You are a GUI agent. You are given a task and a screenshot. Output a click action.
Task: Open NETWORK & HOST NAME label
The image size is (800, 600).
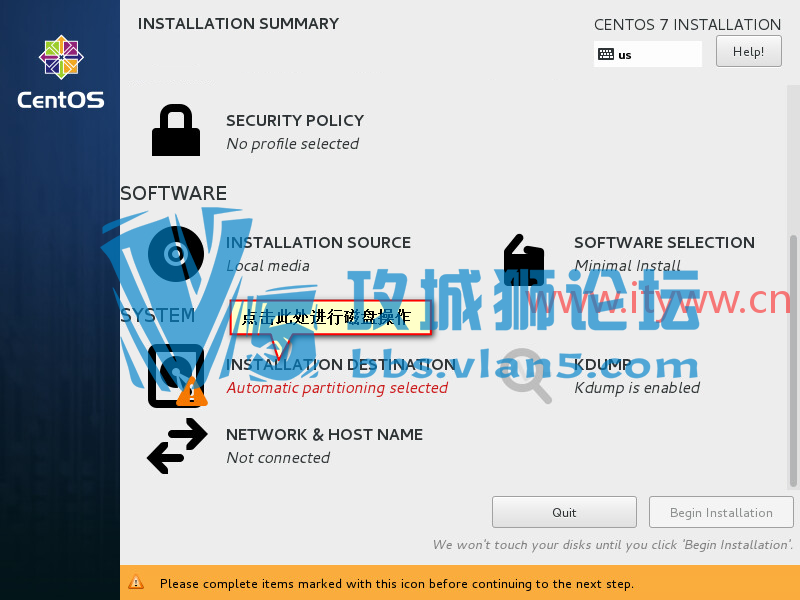click(x=324, y=434)
